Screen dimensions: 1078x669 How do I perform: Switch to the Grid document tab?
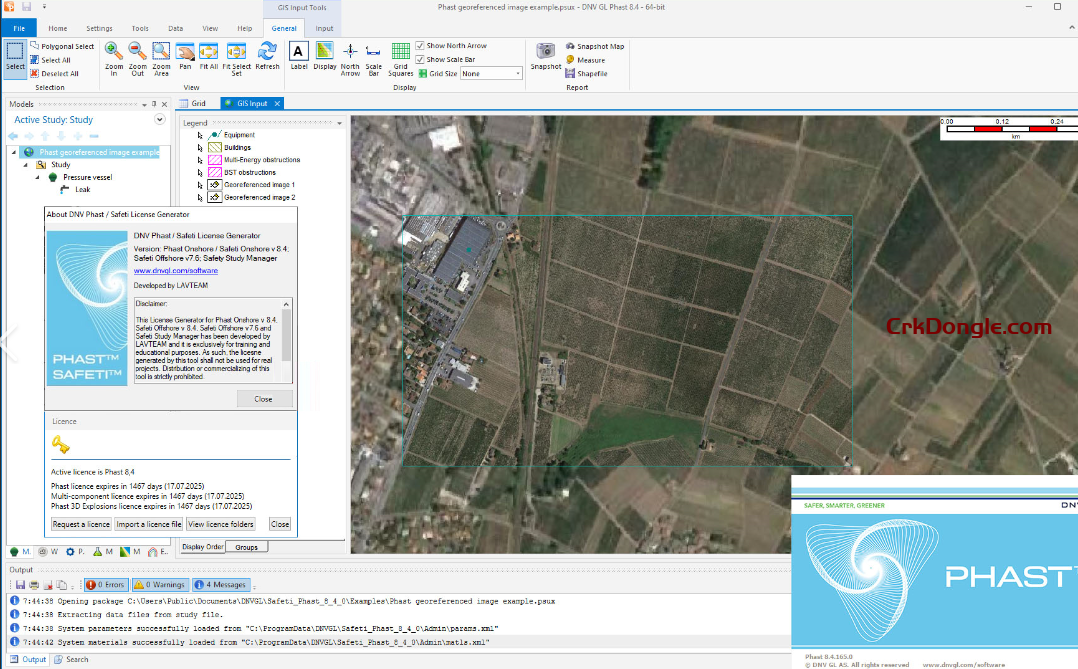tap(192, 103)
